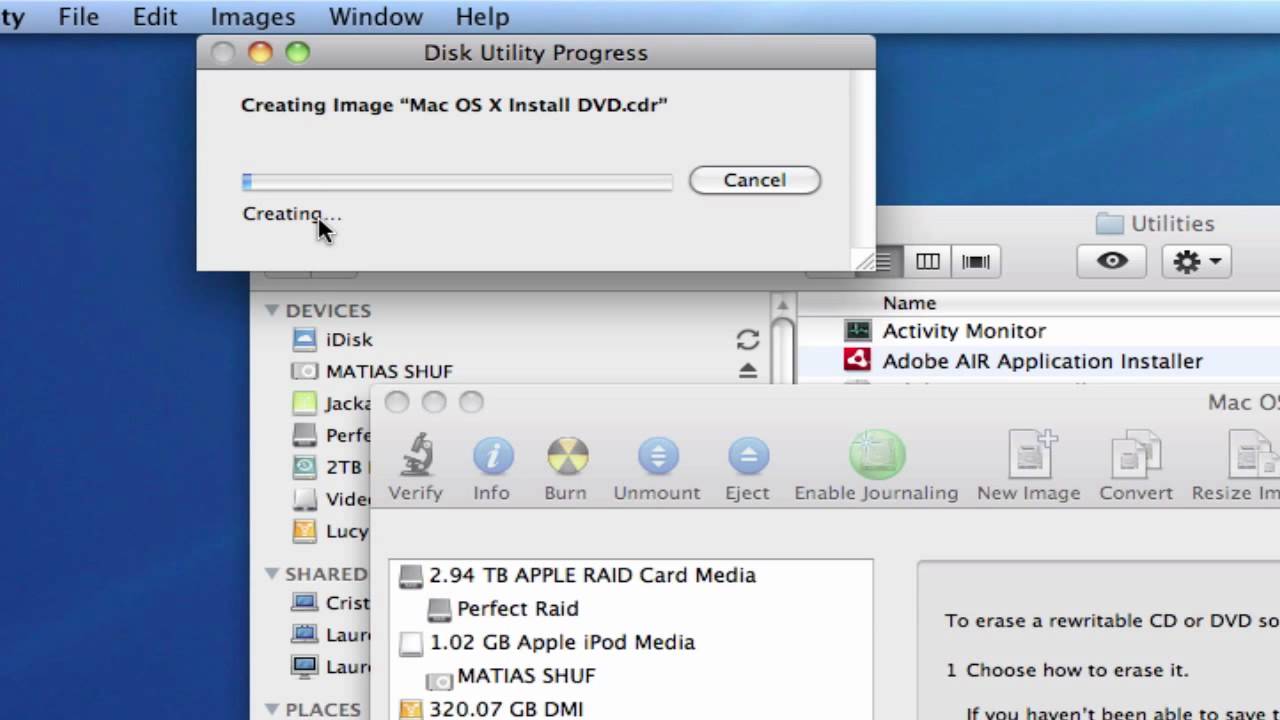Click the Convert toolbar icon
Screen dimensions: 1280x720
1135,456
